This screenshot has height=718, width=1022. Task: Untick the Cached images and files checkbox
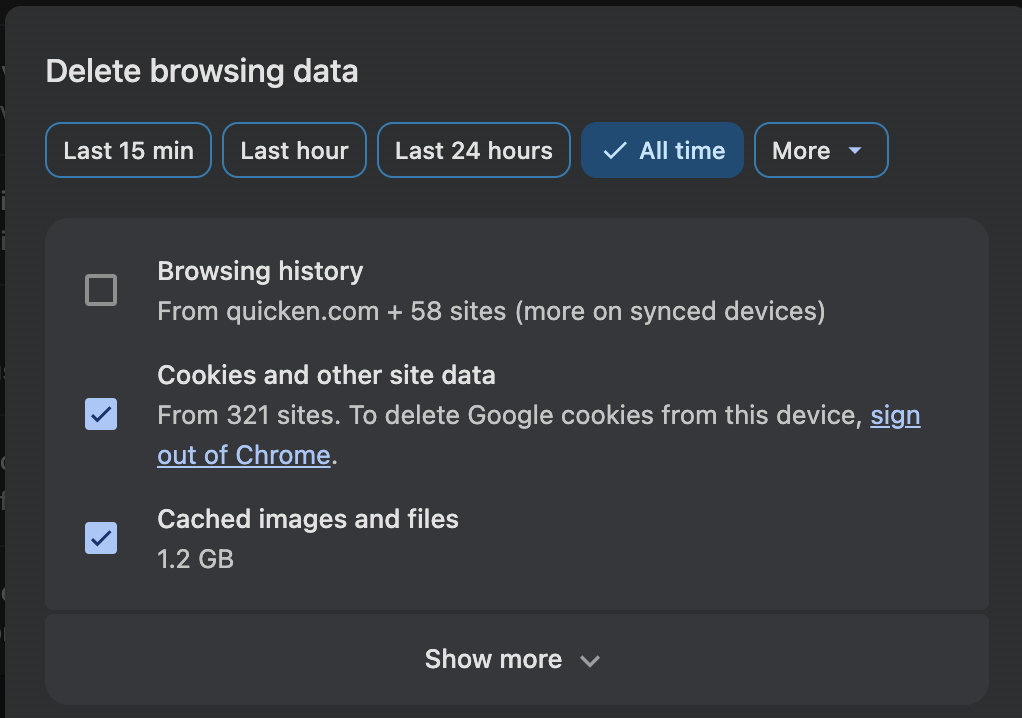pyautogui.click(x=101, y=538)
